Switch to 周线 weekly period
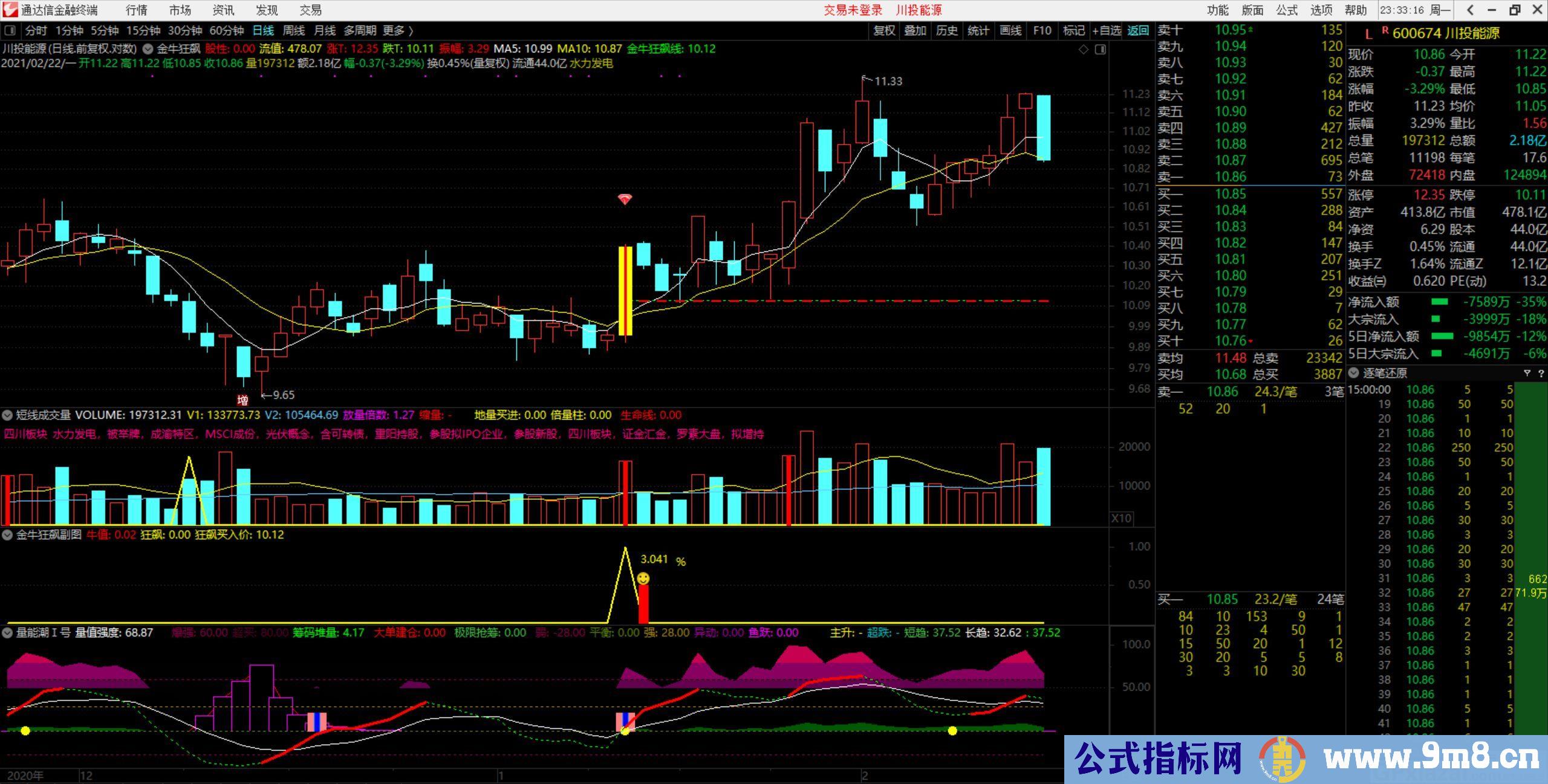 click(294, 31)
